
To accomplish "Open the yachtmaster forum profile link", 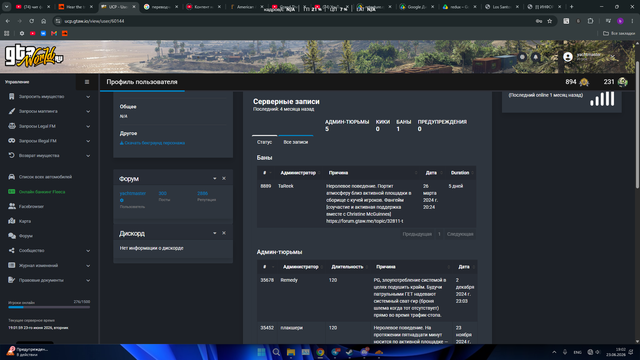I will 133,193.
